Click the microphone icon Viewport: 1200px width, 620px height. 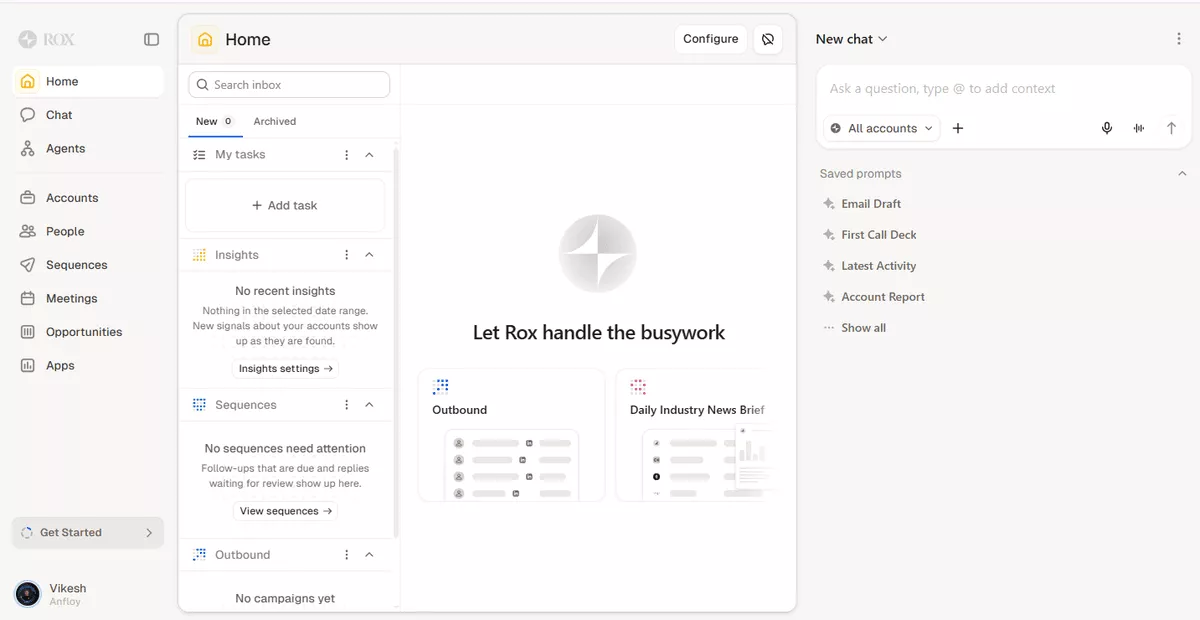pos(1107,128)
